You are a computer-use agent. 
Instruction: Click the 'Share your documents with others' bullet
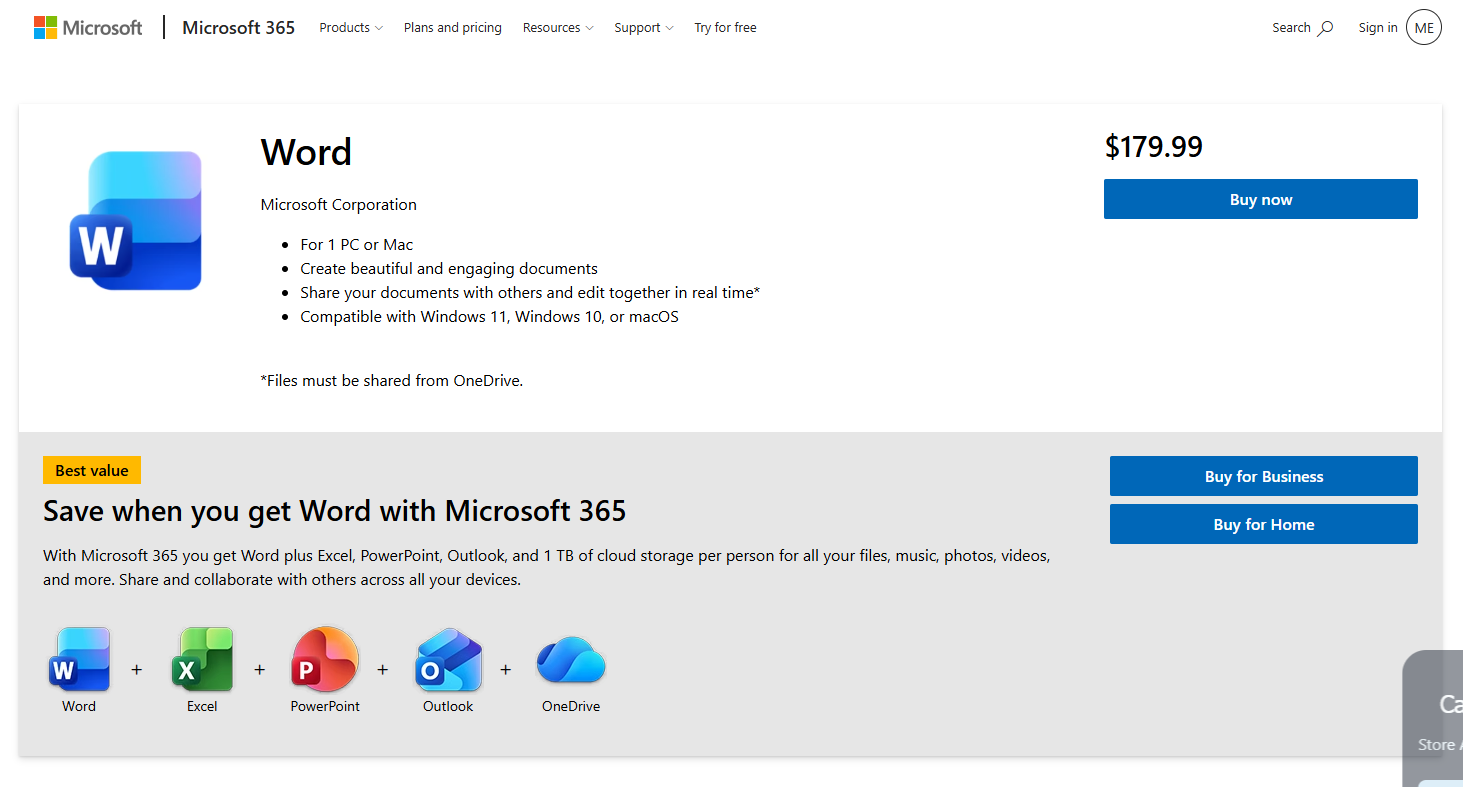tap(530, 293)
